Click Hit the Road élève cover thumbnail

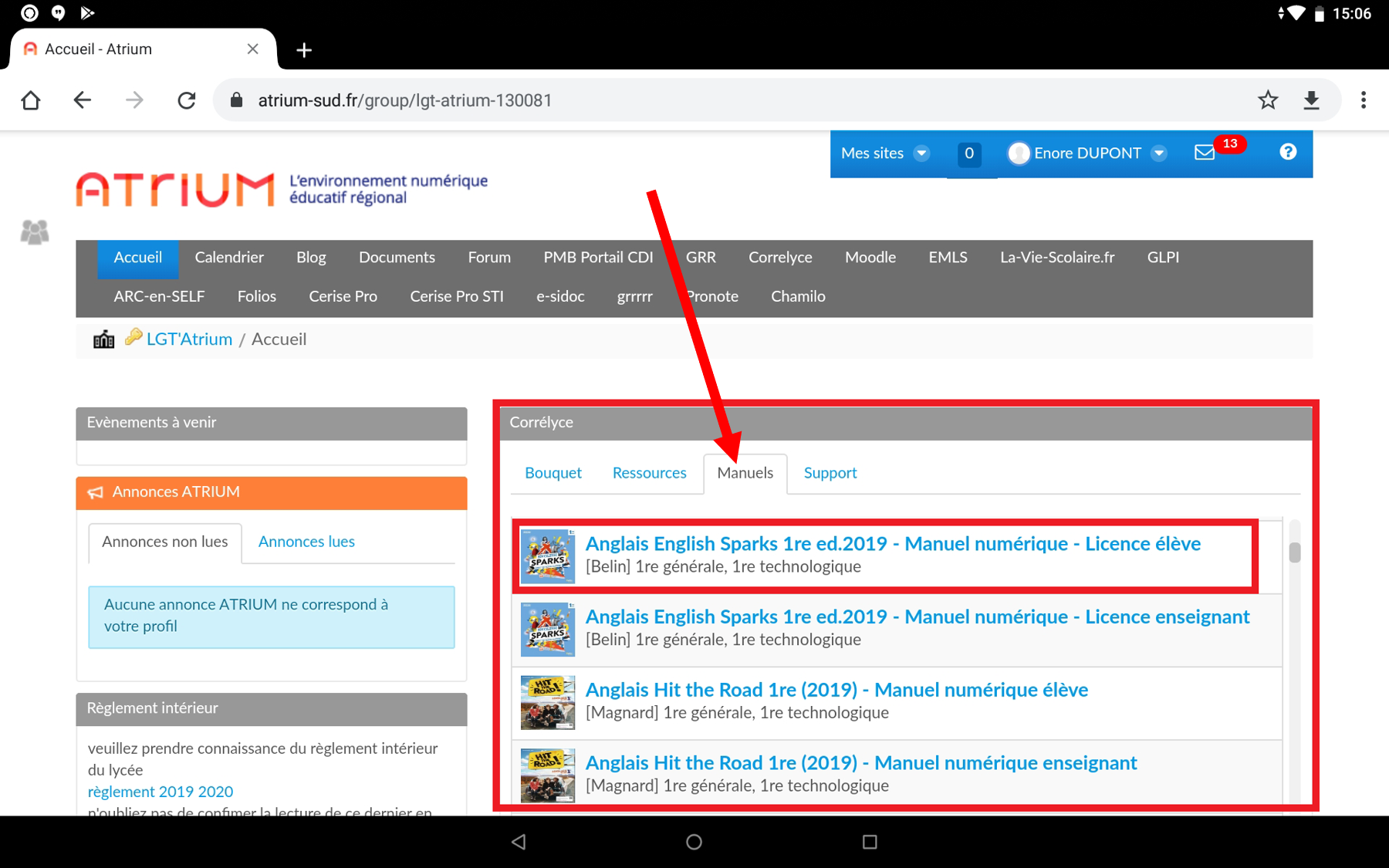pyautogui.click(x=548, y=703)
